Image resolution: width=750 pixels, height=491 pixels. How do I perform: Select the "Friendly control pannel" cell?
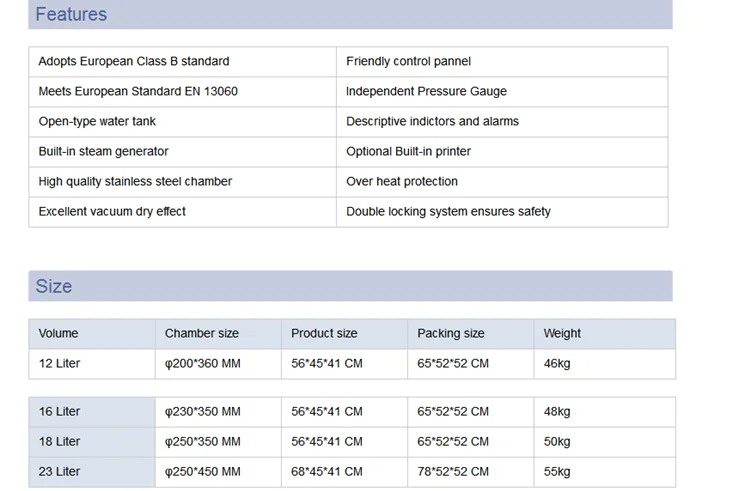click(408, 62)
